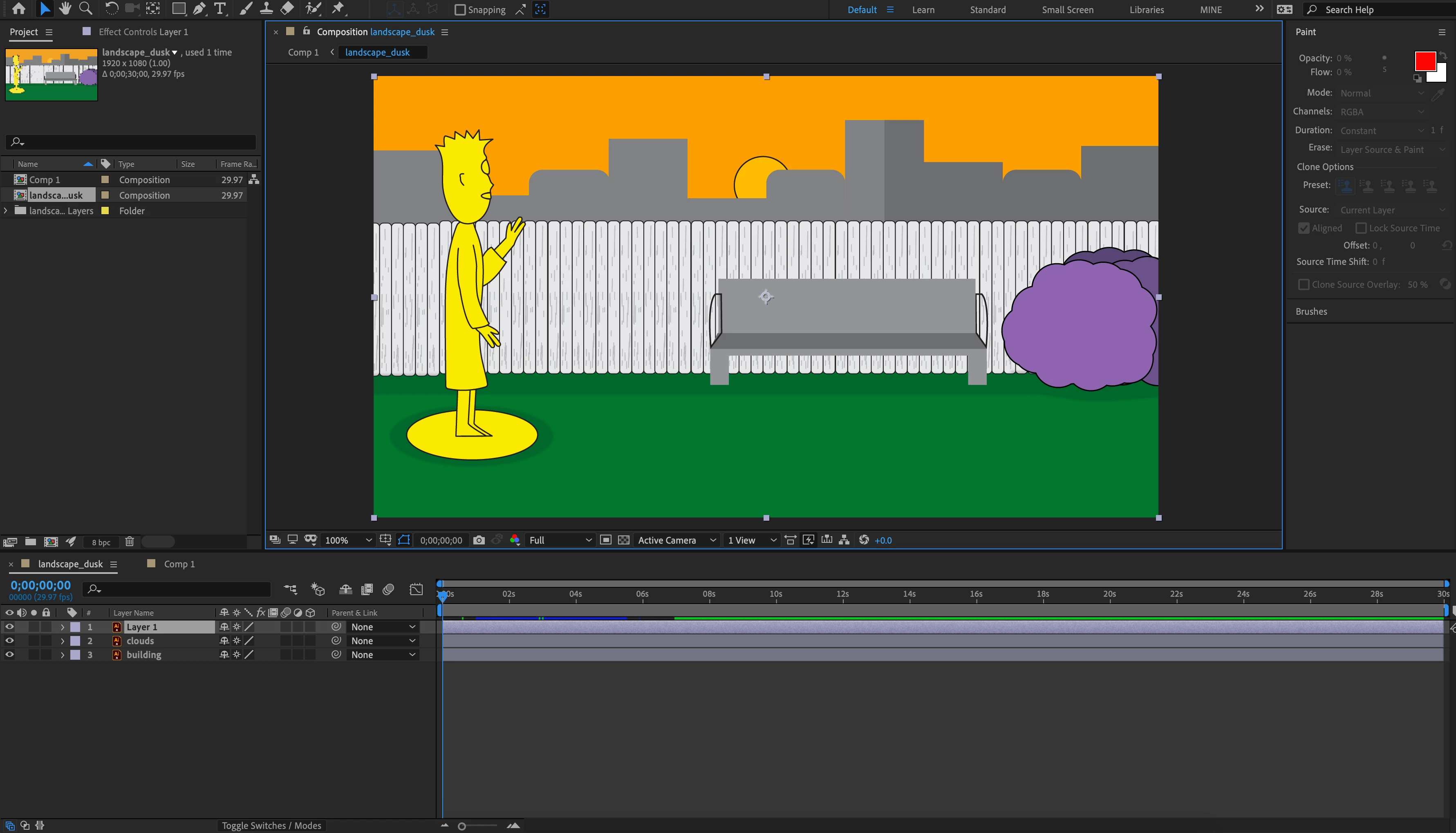Select the Hand tool
This screenshot has height=833, width=1456.
click(65, 9)
